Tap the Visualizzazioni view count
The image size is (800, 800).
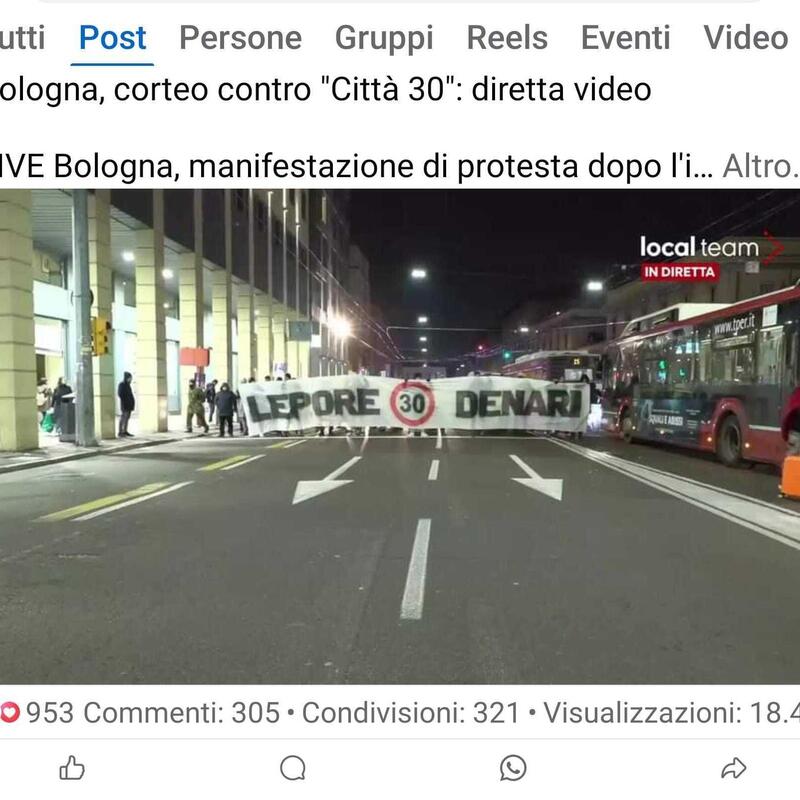point(671,712)
